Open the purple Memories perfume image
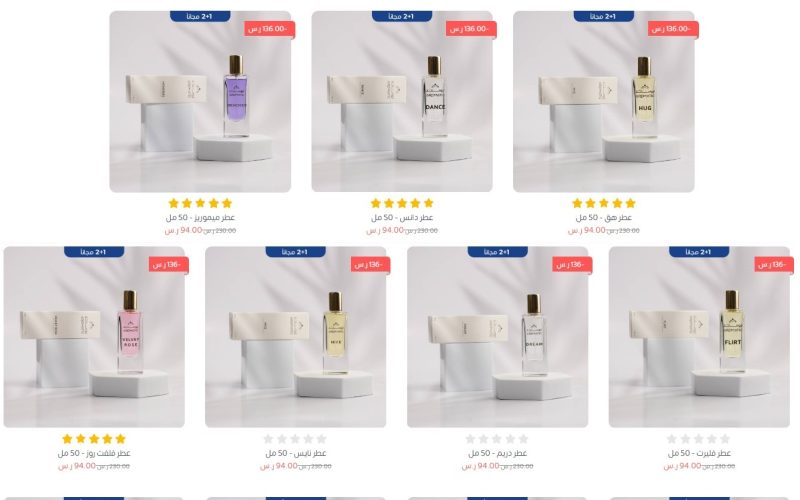 coord(200,102)
